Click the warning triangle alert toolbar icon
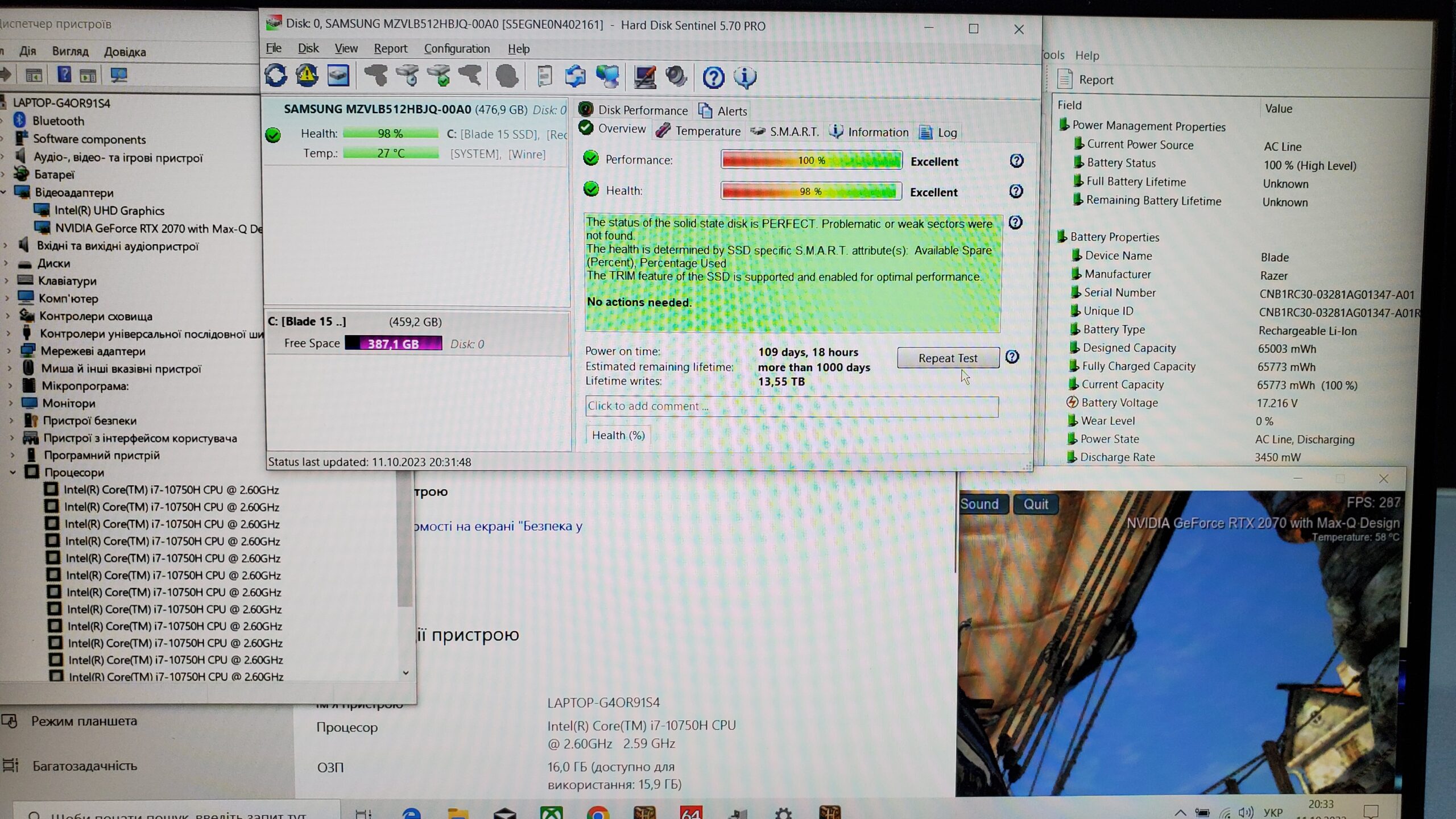This screenshot has height=819, width=1456. (x=307, y=76)
